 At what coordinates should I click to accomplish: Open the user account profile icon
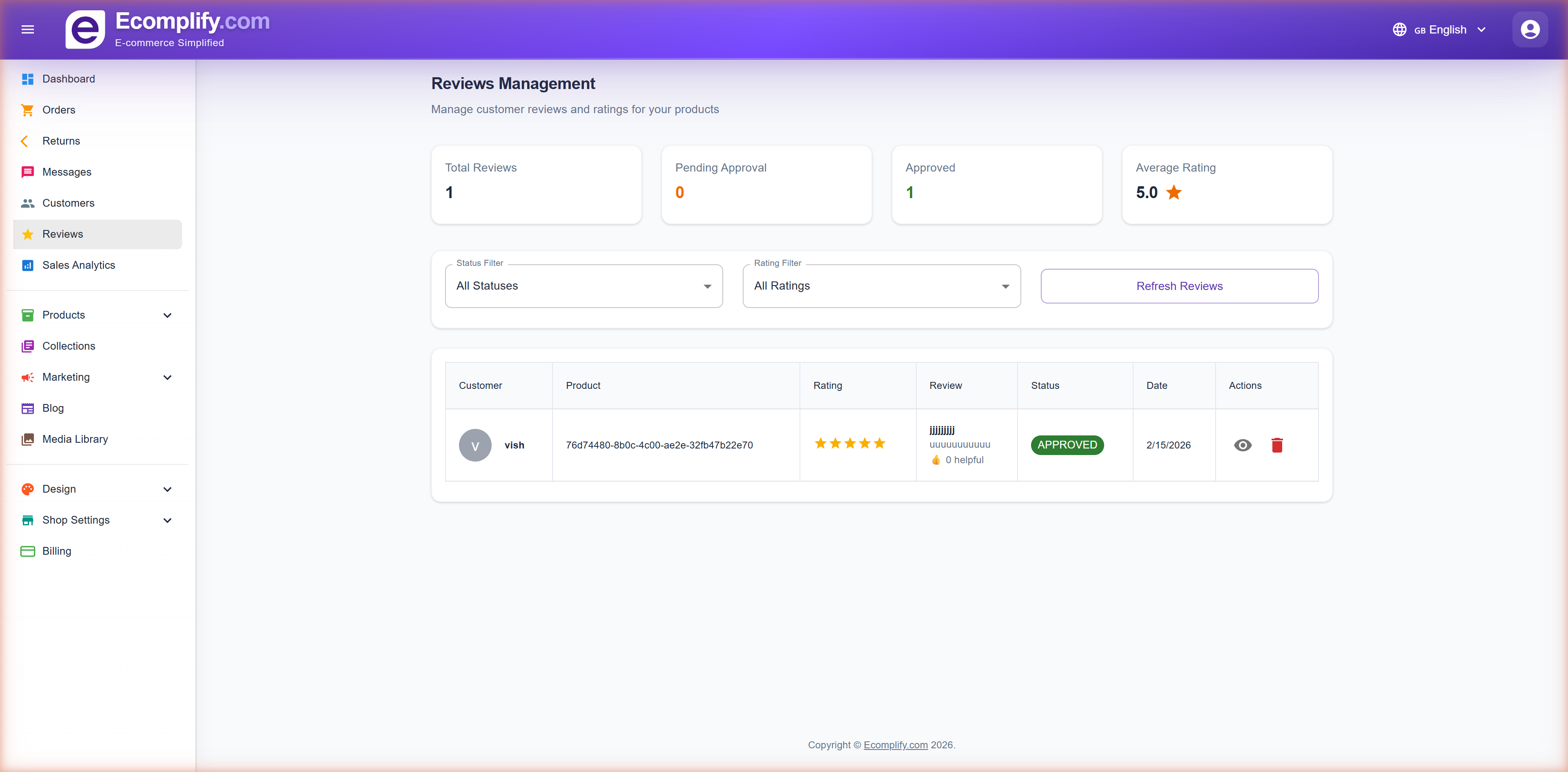pyautogui.click(x=1530, y=29)
